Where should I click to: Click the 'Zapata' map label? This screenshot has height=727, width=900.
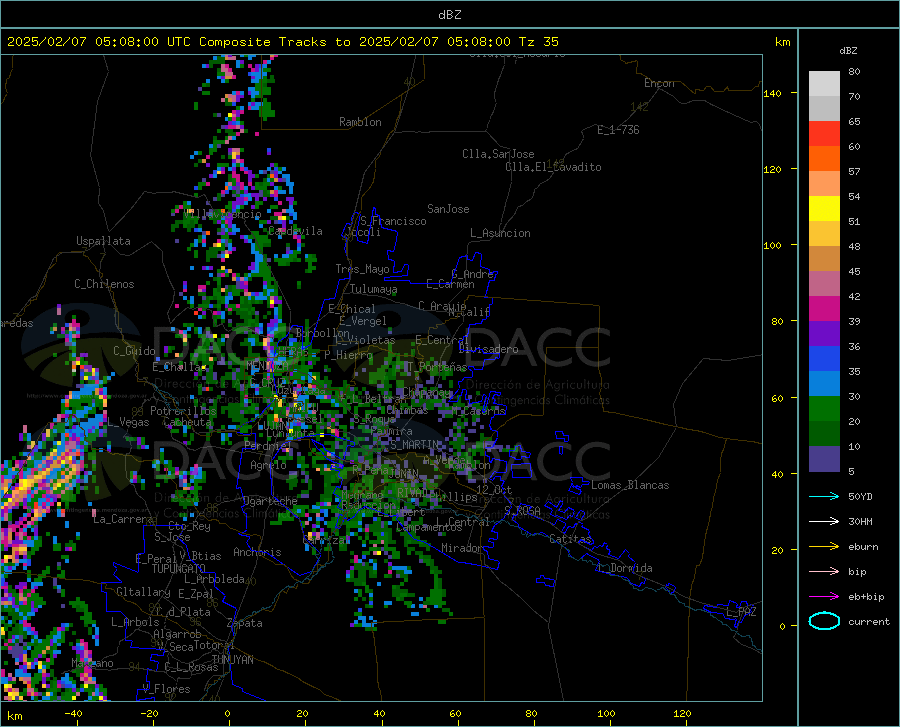245,623
